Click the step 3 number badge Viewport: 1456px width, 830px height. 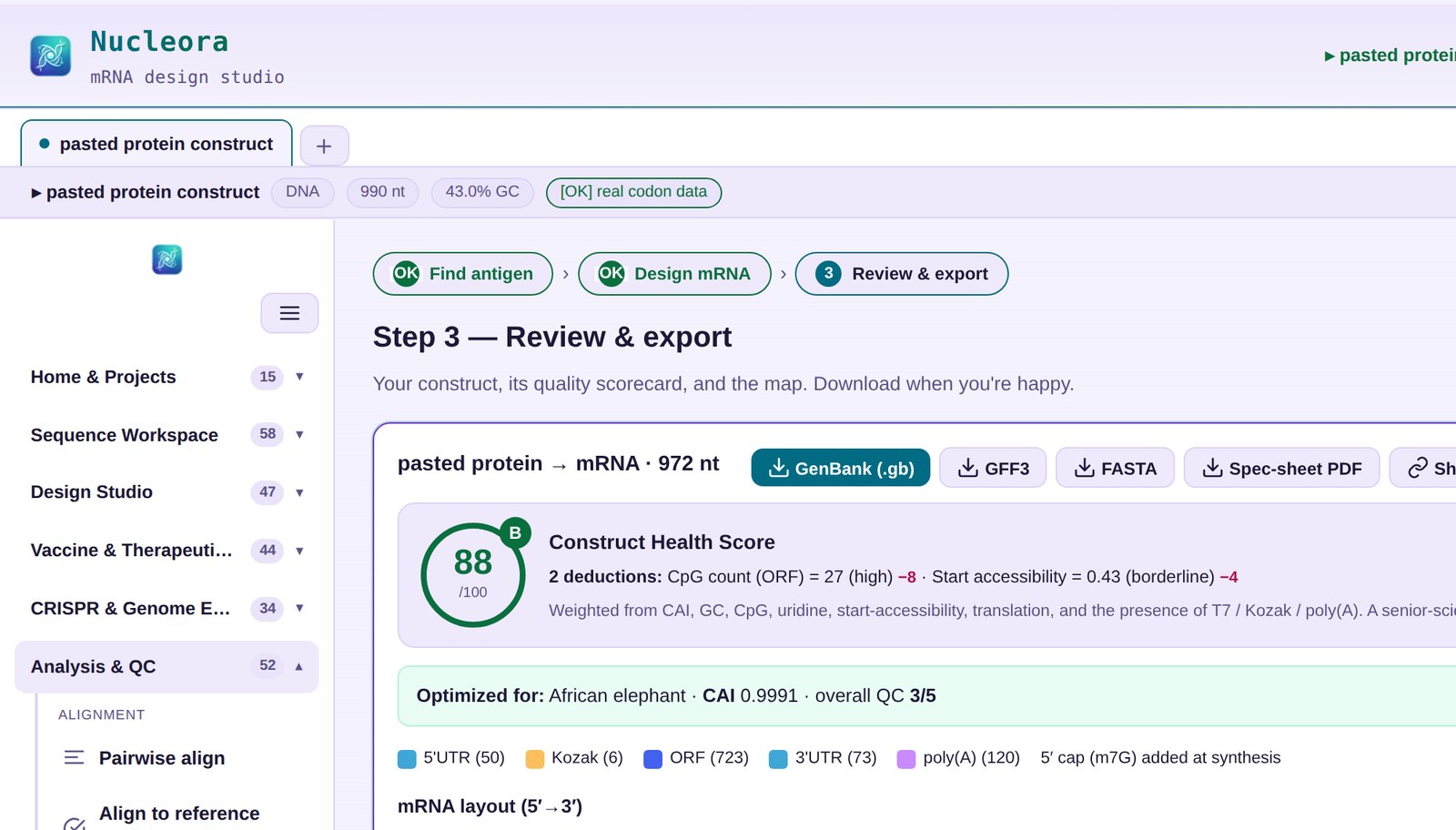tap(828, 273)
